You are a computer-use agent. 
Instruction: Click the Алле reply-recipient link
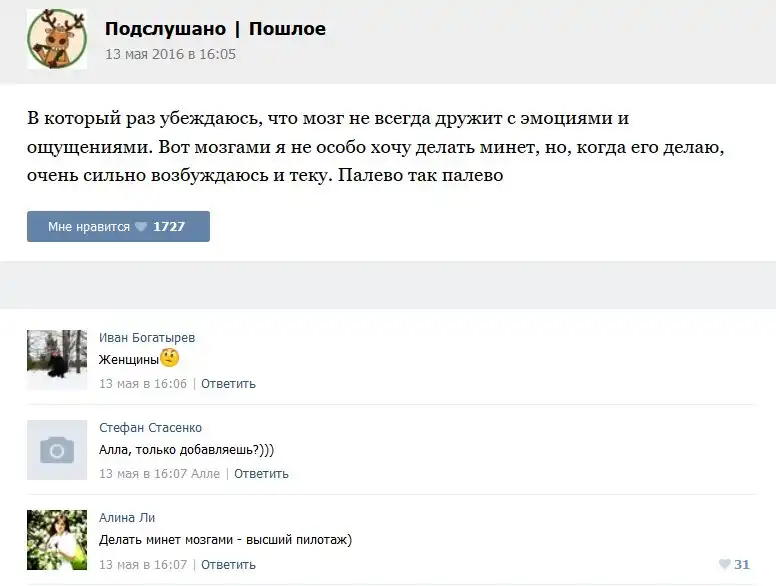205,474
